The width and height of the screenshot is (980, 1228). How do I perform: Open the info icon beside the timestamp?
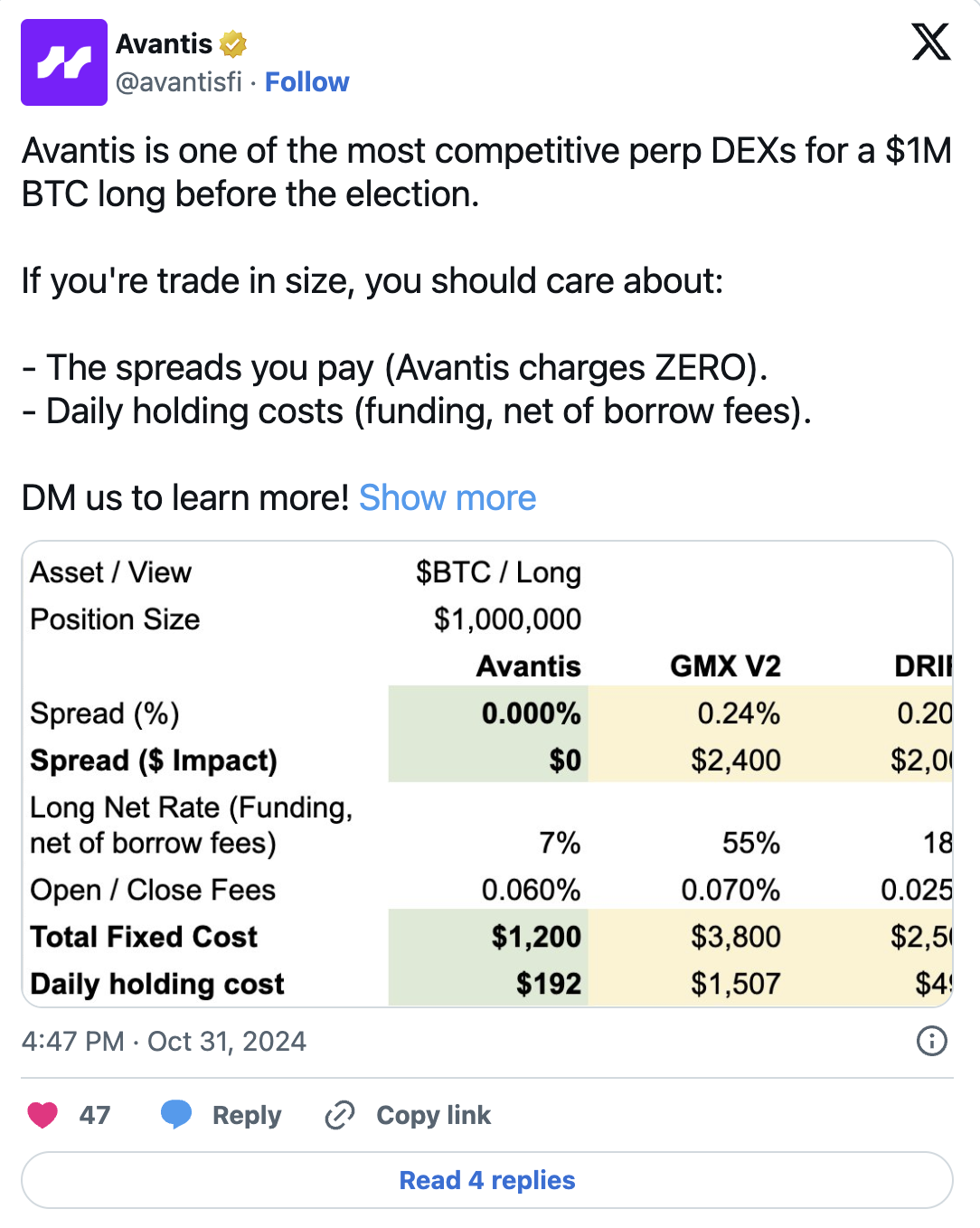point(931,1041)
